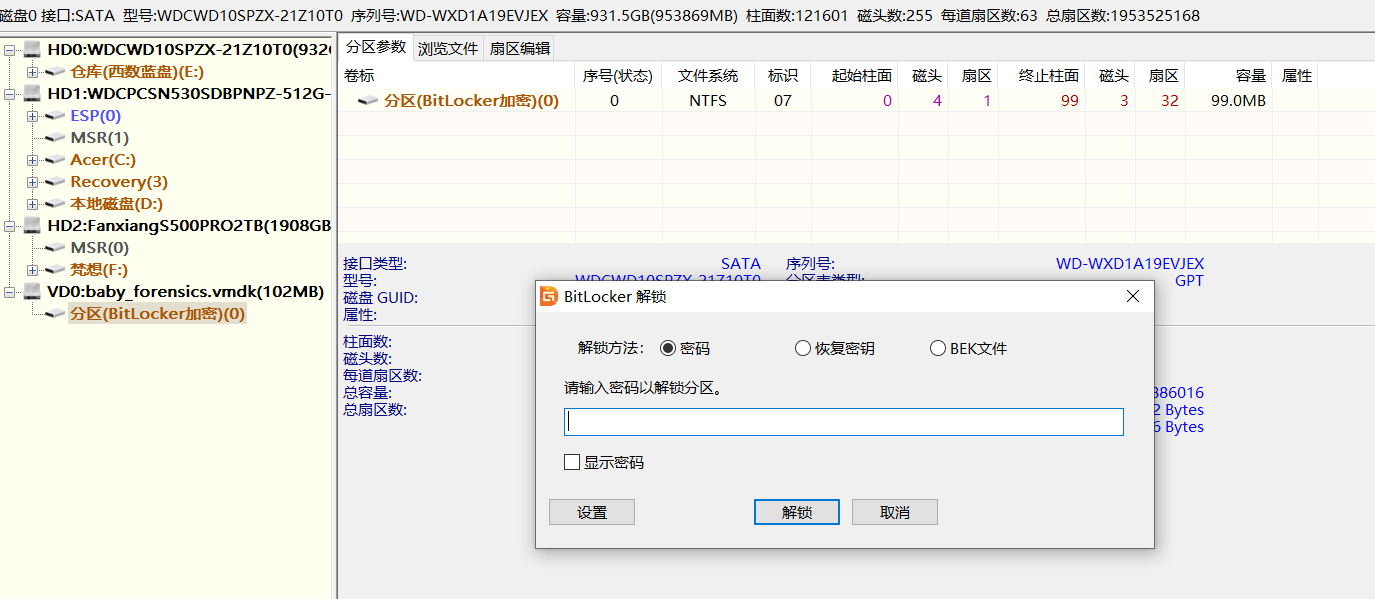Image resolution: width=1375 pixels, height=599 pixels.
Task: Click the Acer(C:) partition icon
Action: tap(55, 159)
